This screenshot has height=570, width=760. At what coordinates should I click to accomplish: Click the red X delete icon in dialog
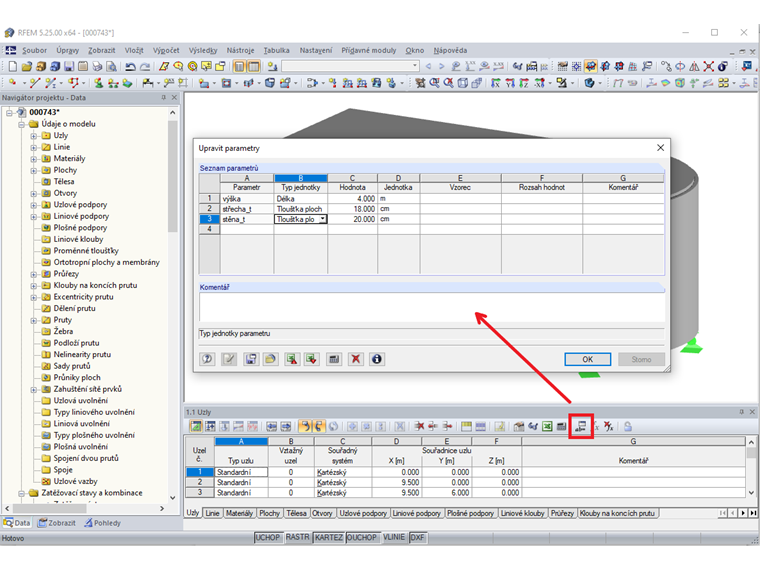[356, 359]
